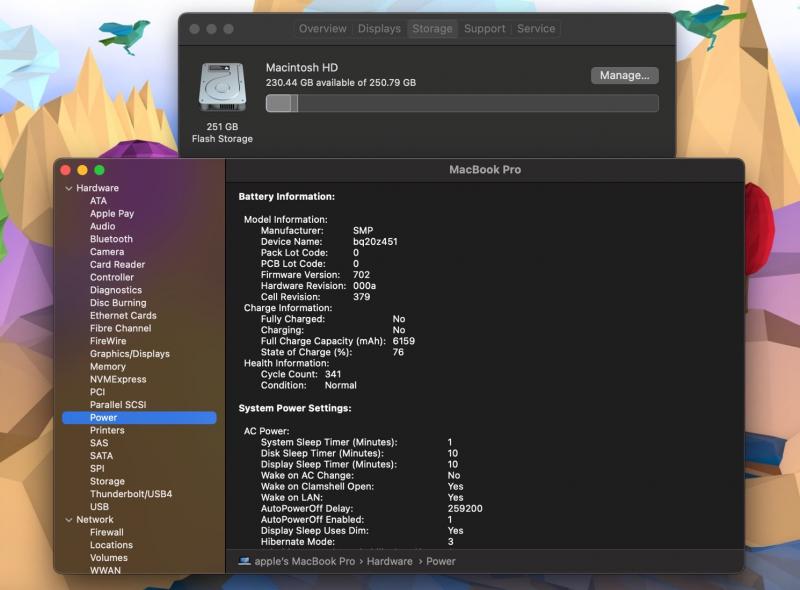
Task: Select ATA in the Hardware list
Action: pos(98,201)
